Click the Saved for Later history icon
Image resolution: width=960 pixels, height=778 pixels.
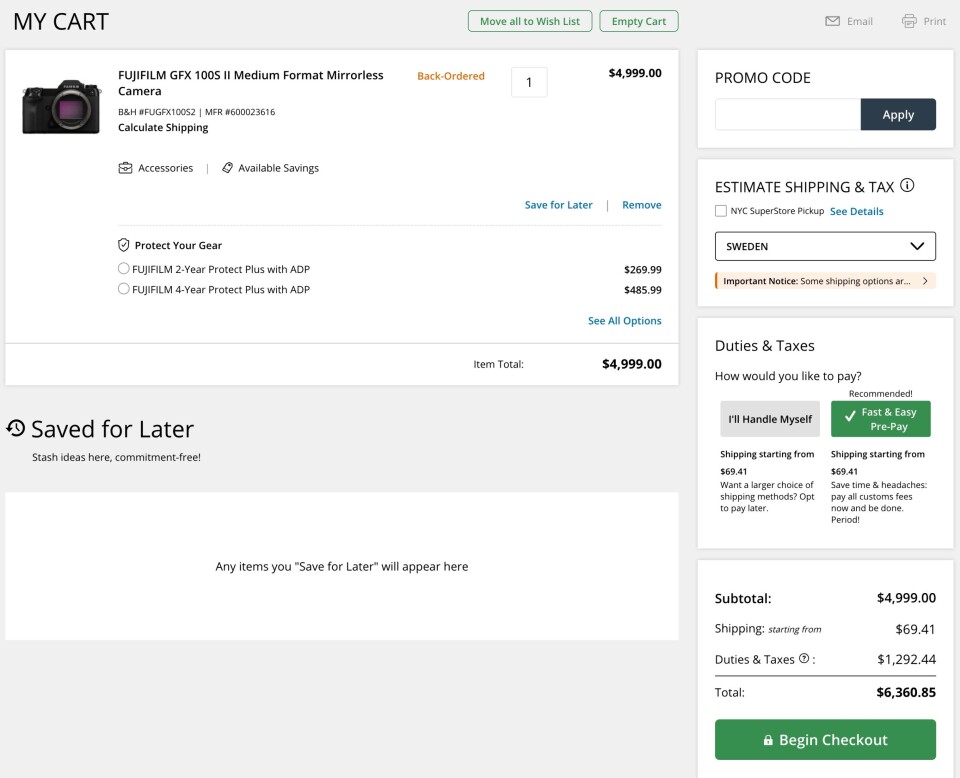[16, 428]
